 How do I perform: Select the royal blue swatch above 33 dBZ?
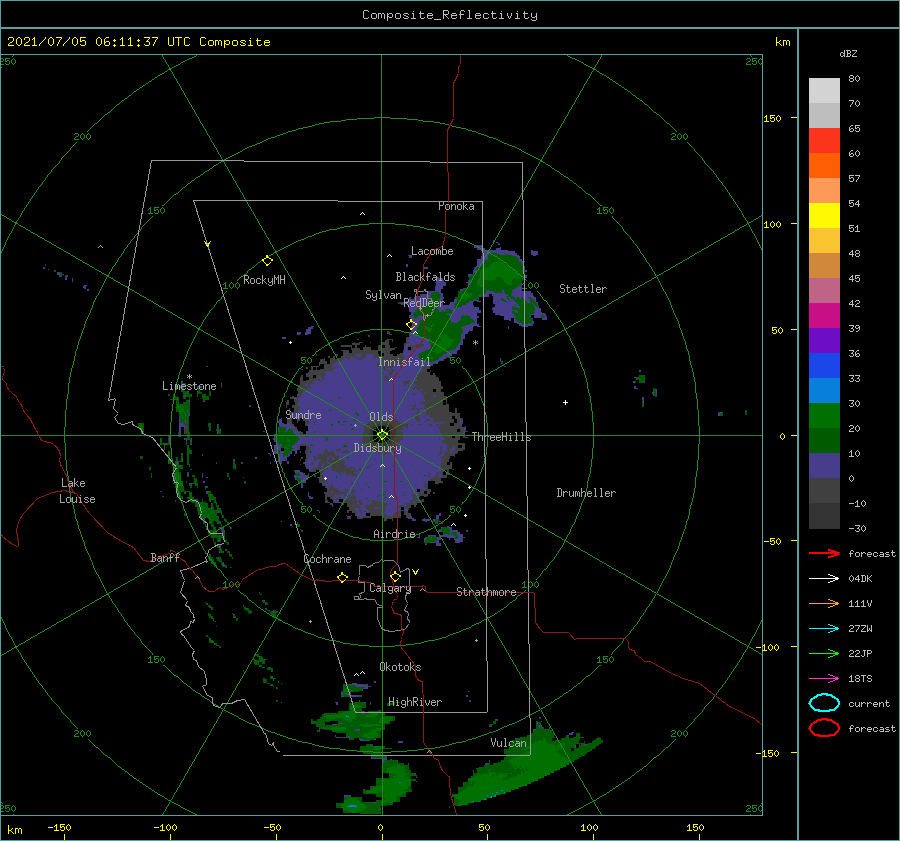point(824,366)
